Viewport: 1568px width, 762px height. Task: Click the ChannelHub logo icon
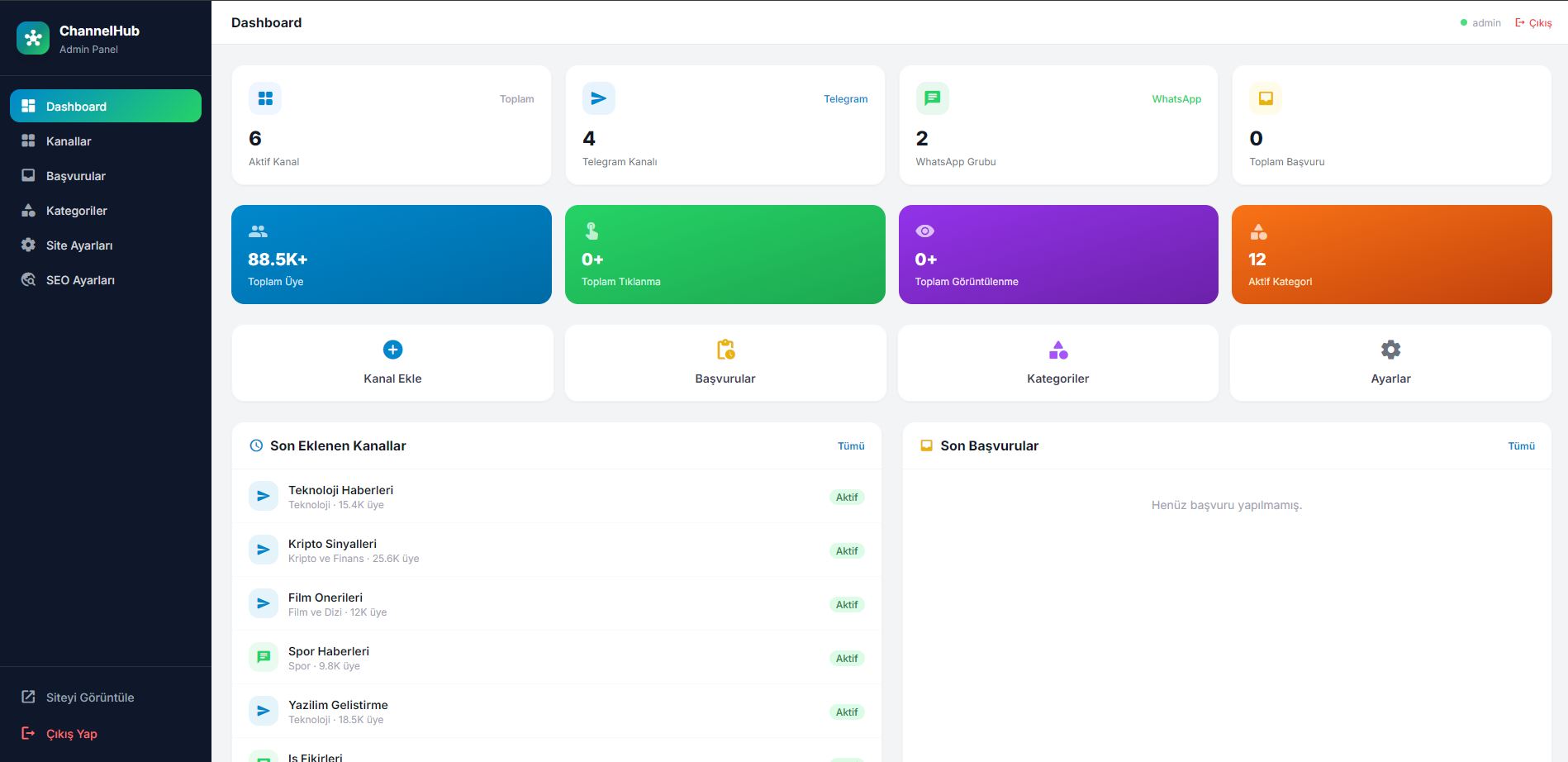click(33, 38)
